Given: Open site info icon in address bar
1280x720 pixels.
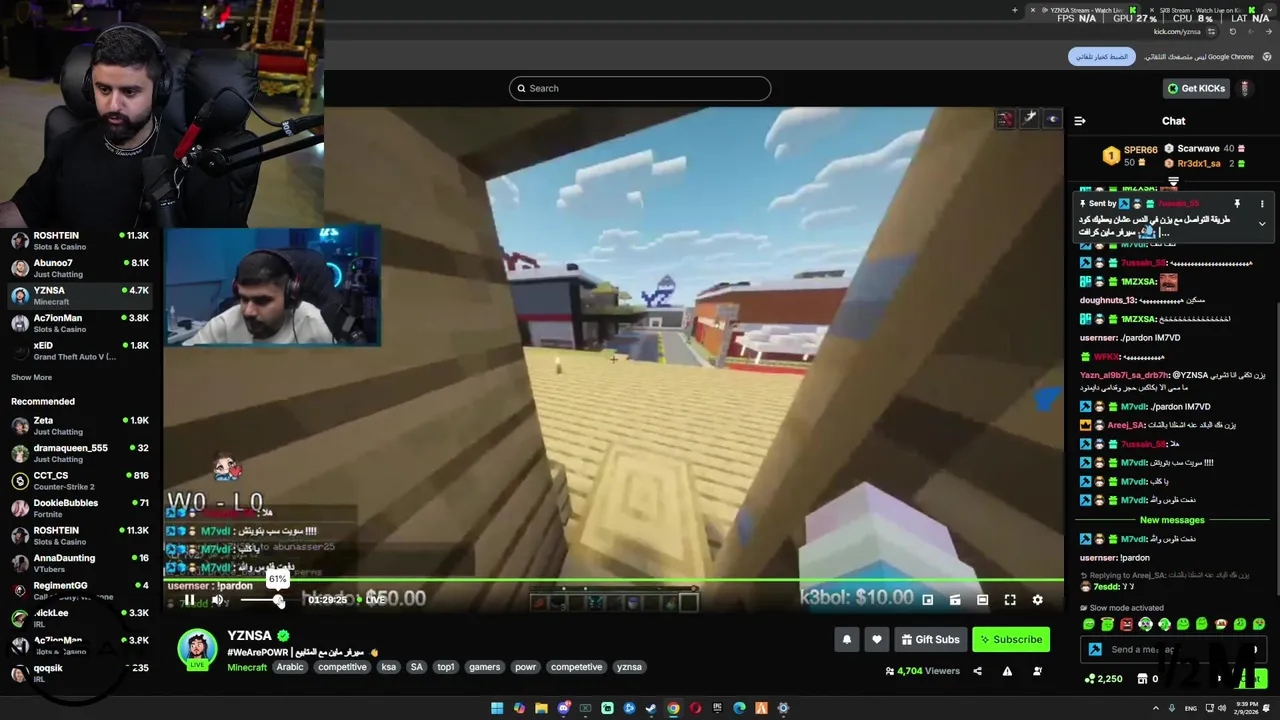Looking at the screenshot, I should [1211, 32].
